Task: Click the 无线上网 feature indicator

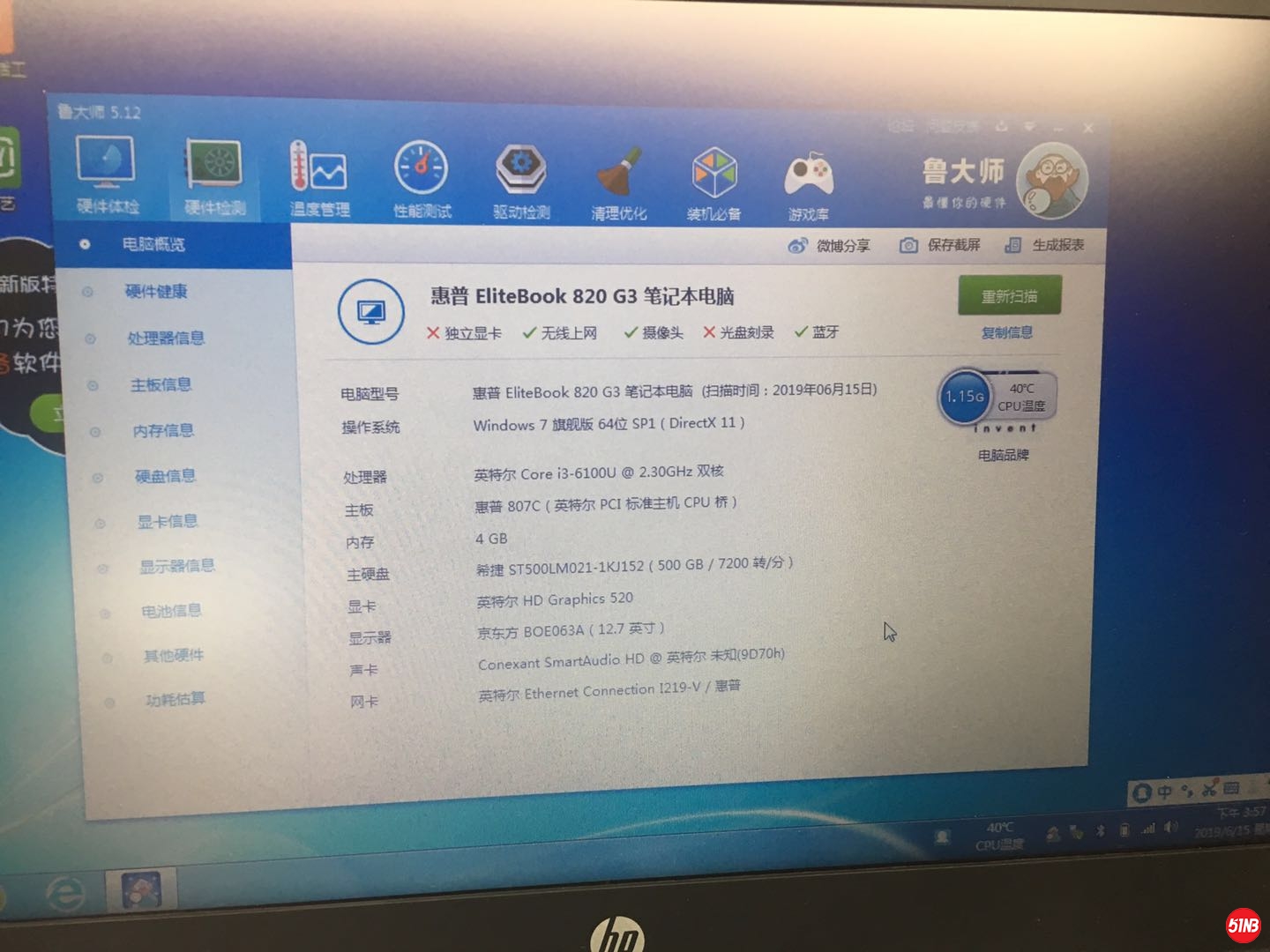Action: [x=560, y=332]
